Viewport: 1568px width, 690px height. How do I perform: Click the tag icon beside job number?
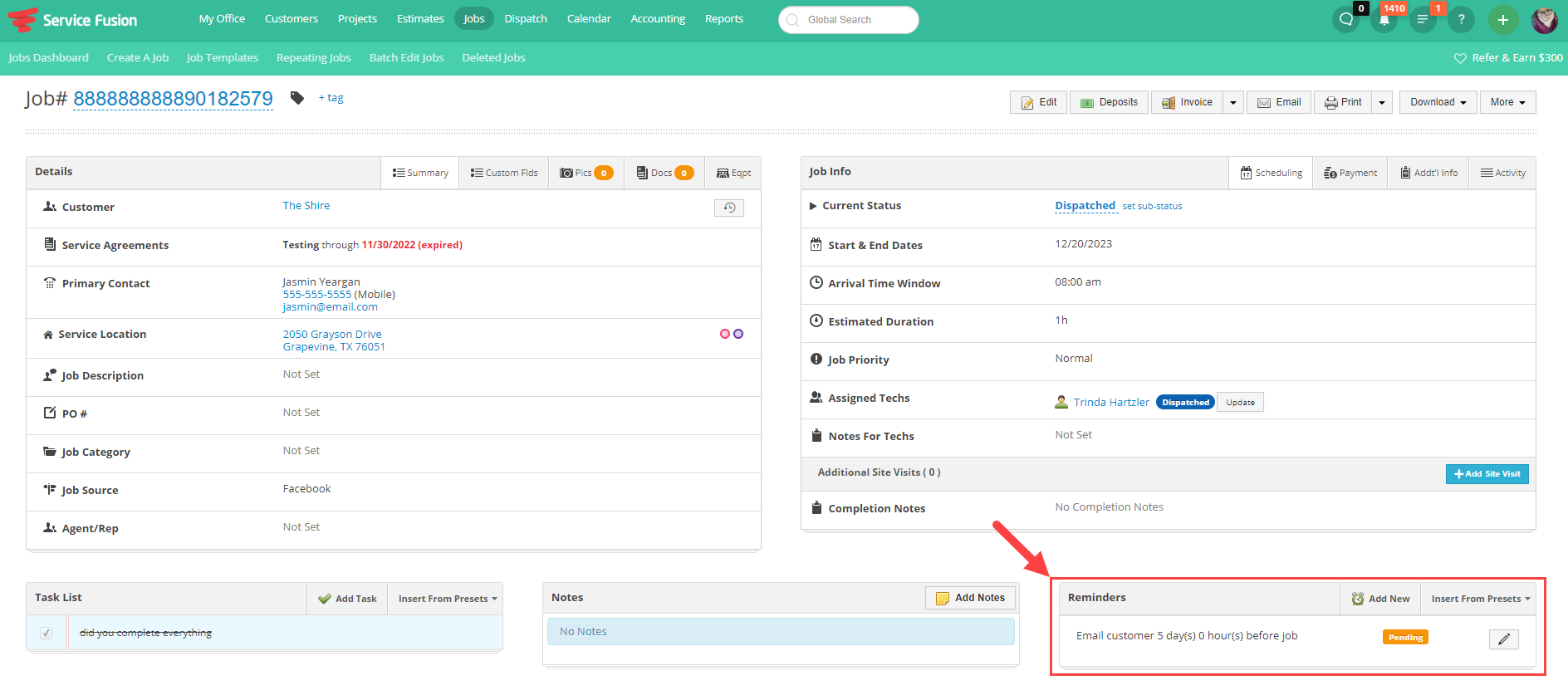pos(296,98)
